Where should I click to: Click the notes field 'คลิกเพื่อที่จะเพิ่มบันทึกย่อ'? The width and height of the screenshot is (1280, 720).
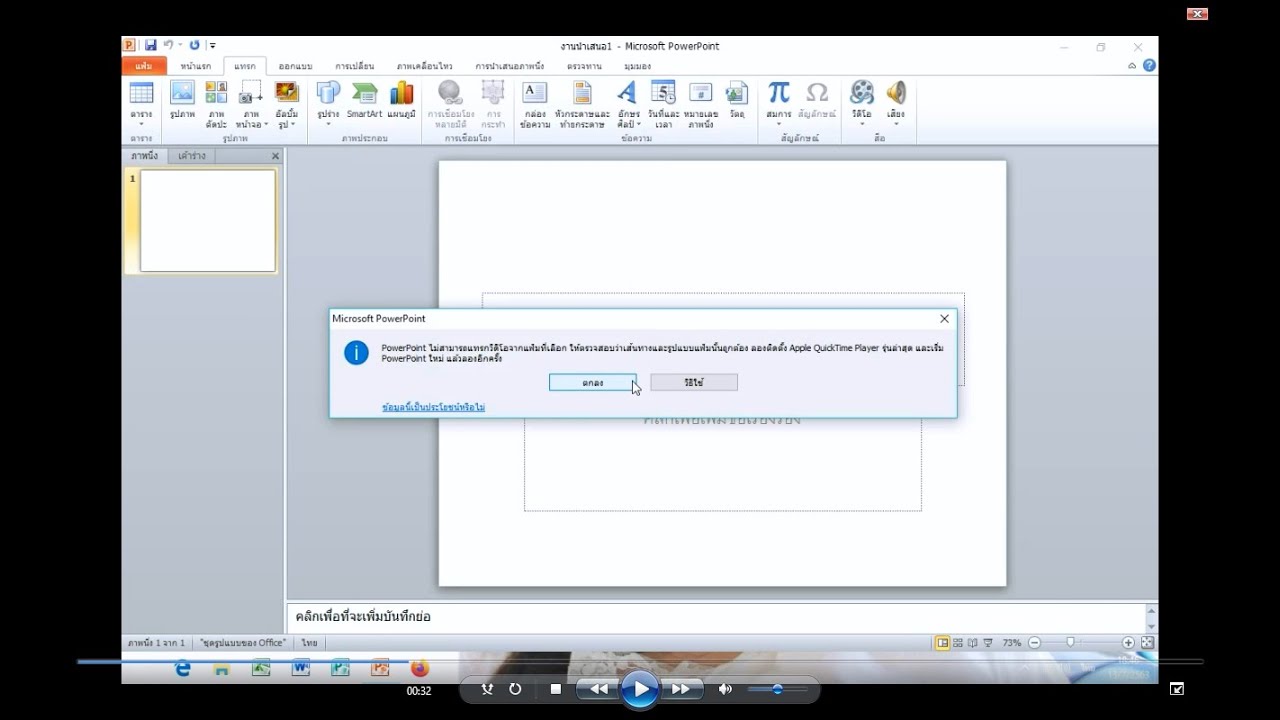click(716, 617)
